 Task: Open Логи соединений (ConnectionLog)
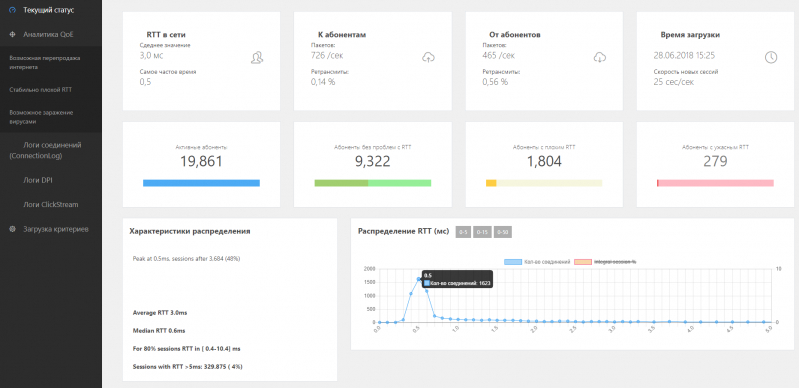[45, 150]
